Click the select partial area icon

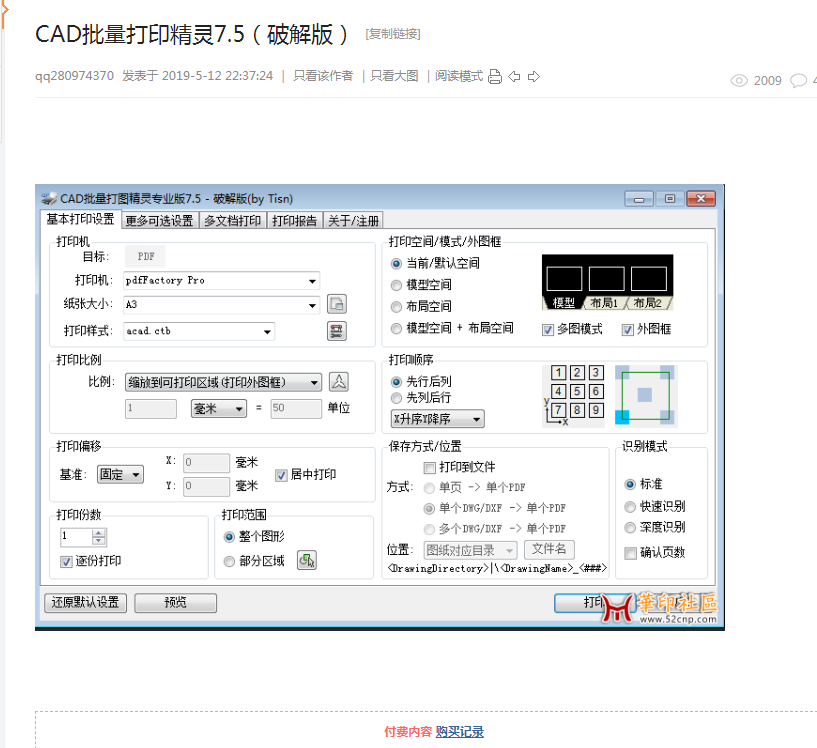[x=307, y=560]
